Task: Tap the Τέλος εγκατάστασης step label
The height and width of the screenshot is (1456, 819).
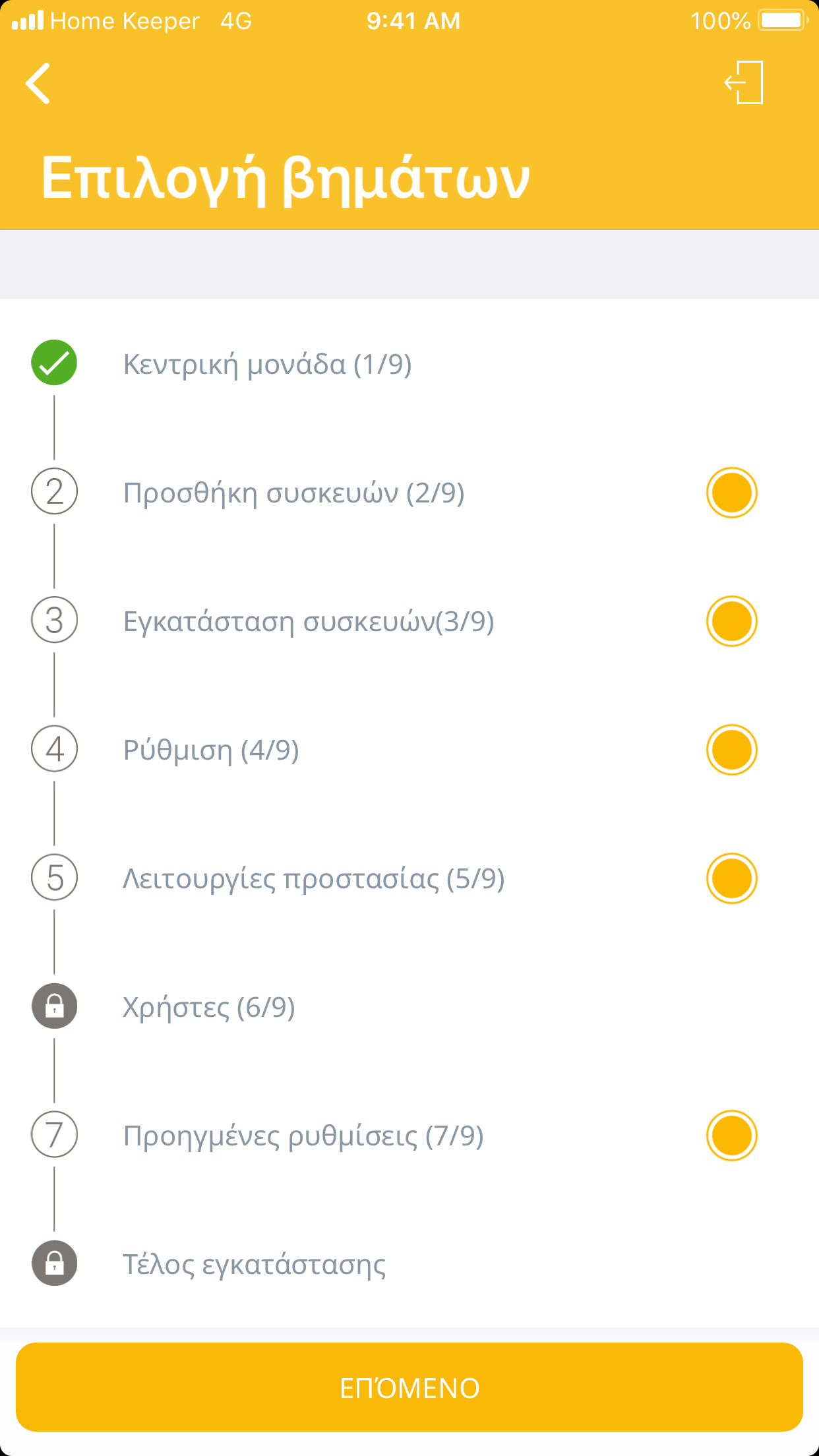Action: 254,1265
